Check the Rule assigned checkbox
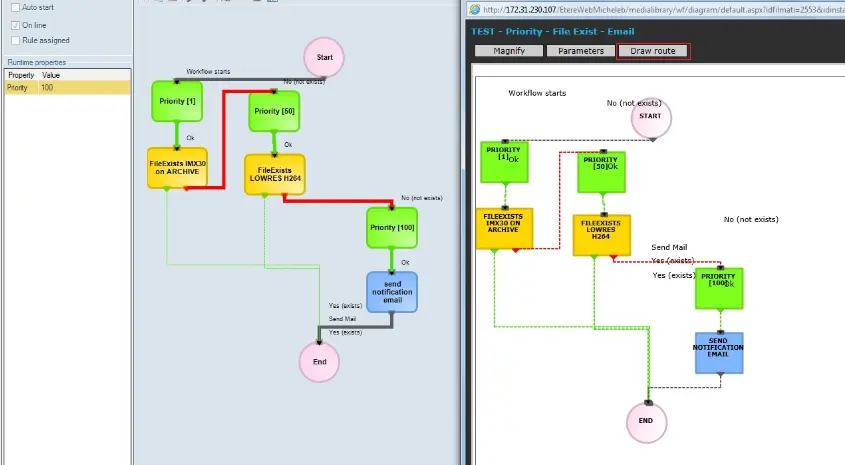 tap(14, 40)
